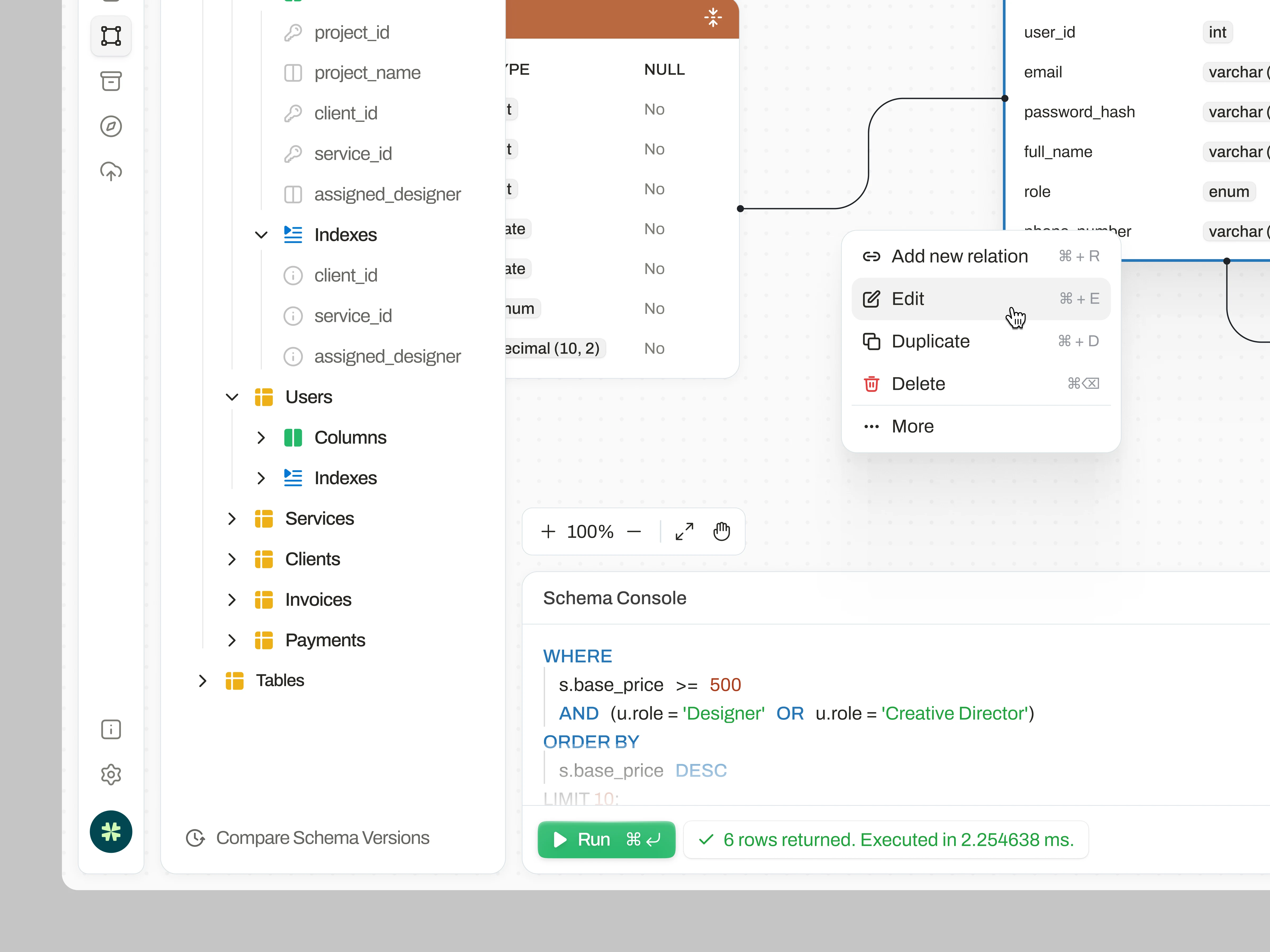The width and height of the screenshot is (1270, 952).
Task: Expand Columns under Users
Action: pos(261,438)
